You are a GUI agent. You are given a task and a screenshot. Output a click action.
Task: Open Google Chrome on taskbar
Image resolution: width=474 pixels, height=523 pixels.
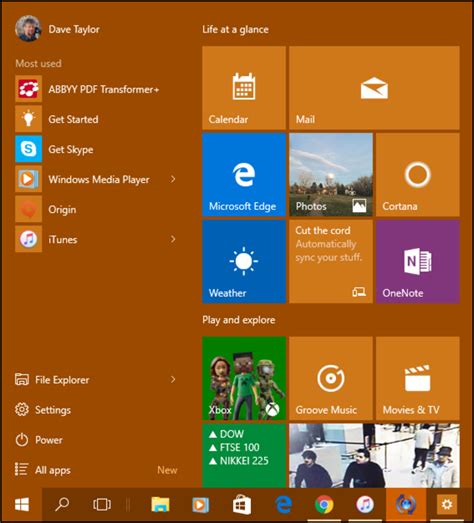click(x=324, y=505)
